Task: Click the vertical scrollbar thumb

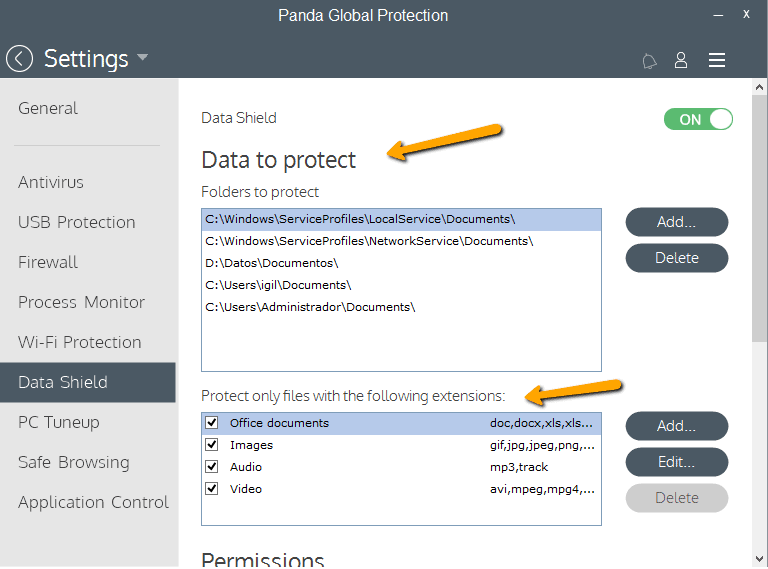Action: (x=759, y=219)
